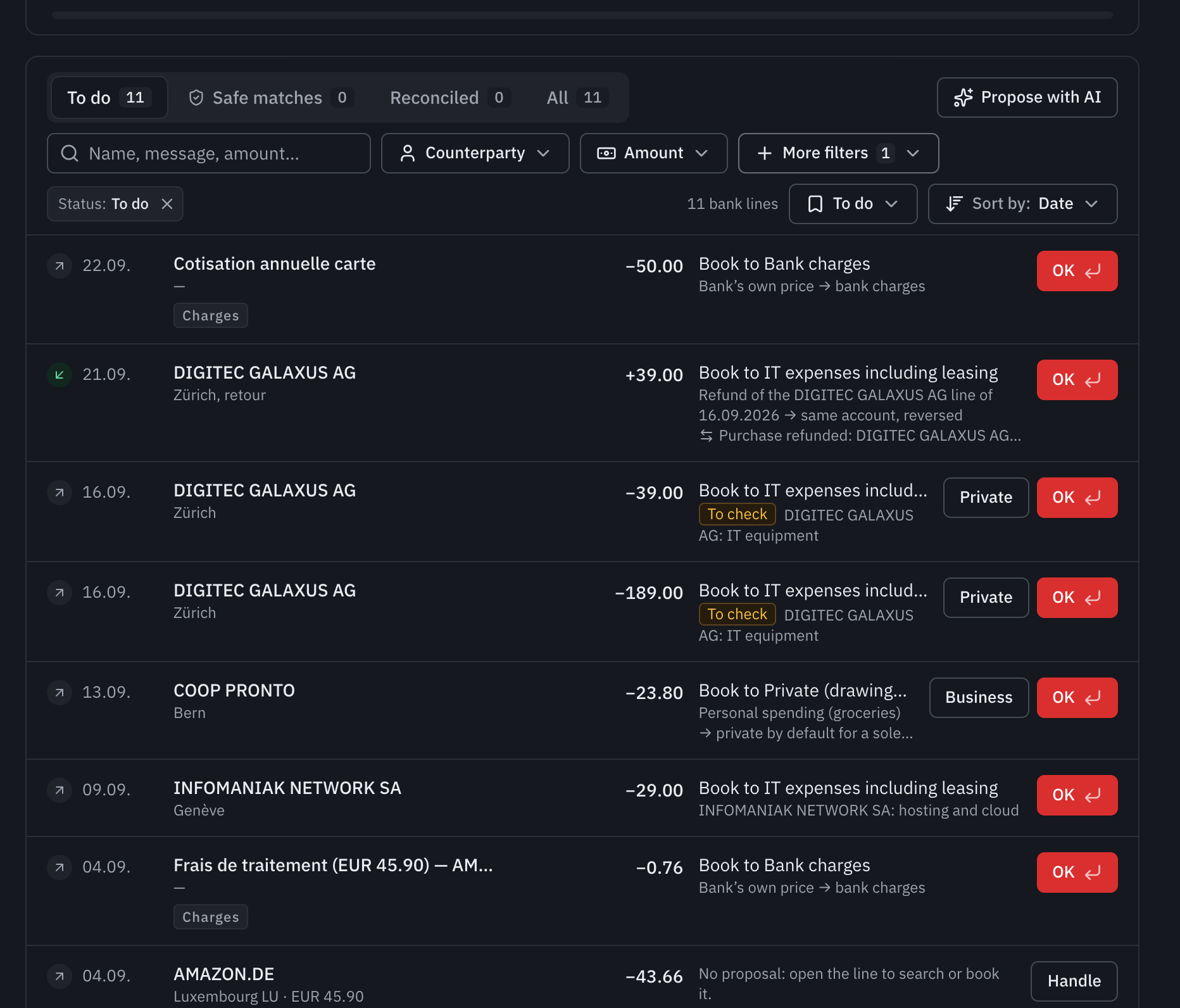Remove the Status: To do filter chip
Viewport: 1180px width, 1008px height.
(167, 204)
